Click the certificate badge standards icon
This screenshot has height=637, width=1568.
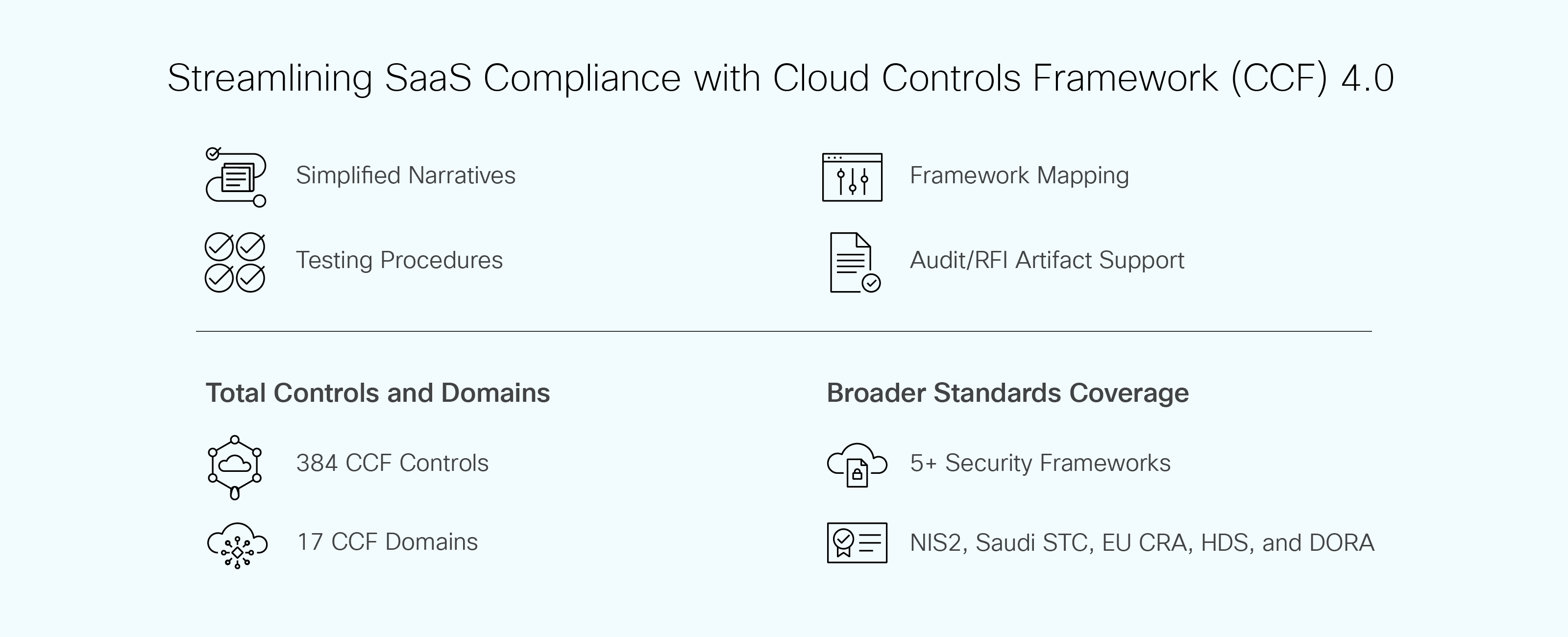coord(857,542)
